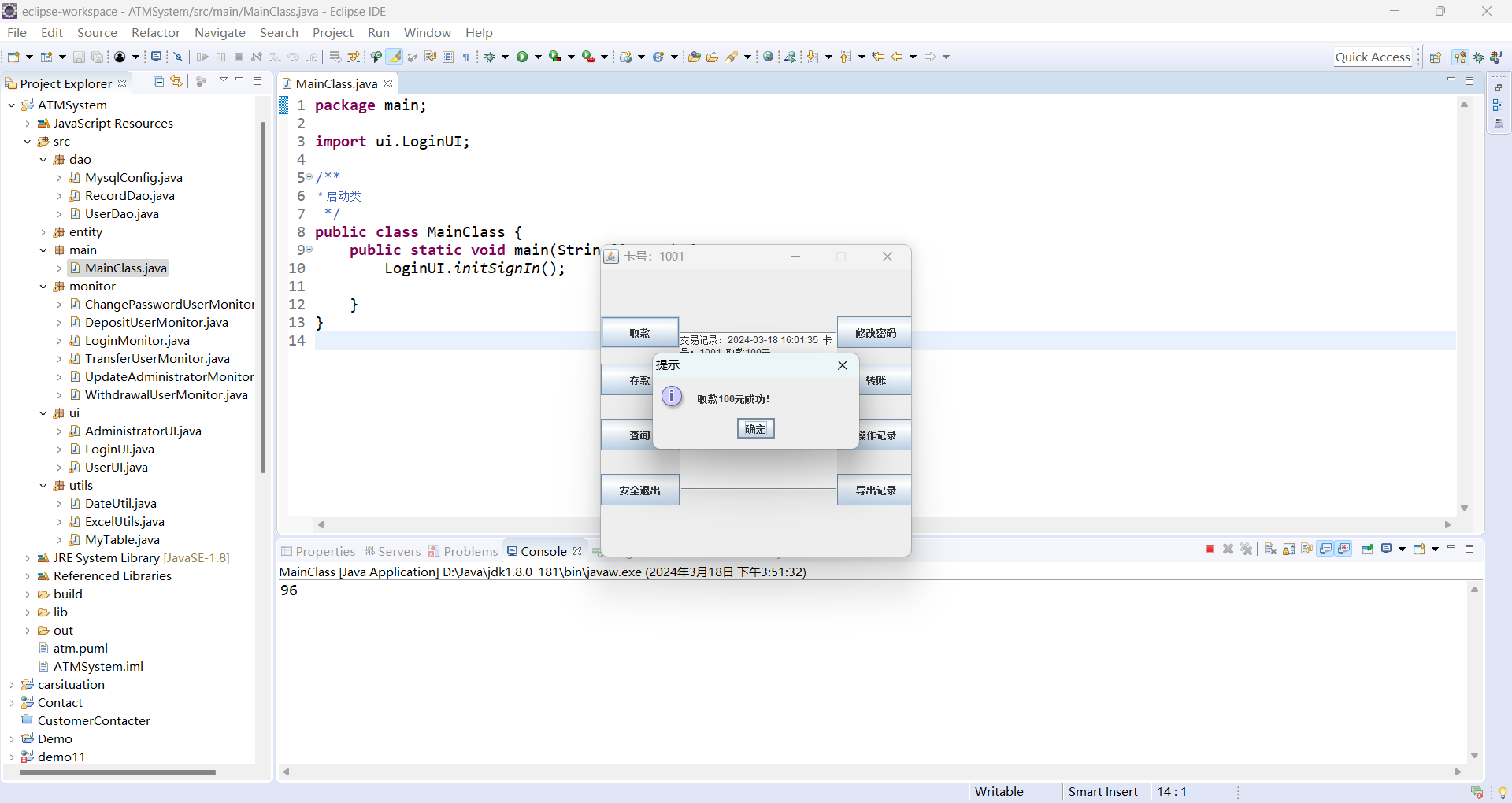Viewport: 1512px width, 803px height.
Task: Close the 提示 message dialog
Action: (x=843, y=364)
